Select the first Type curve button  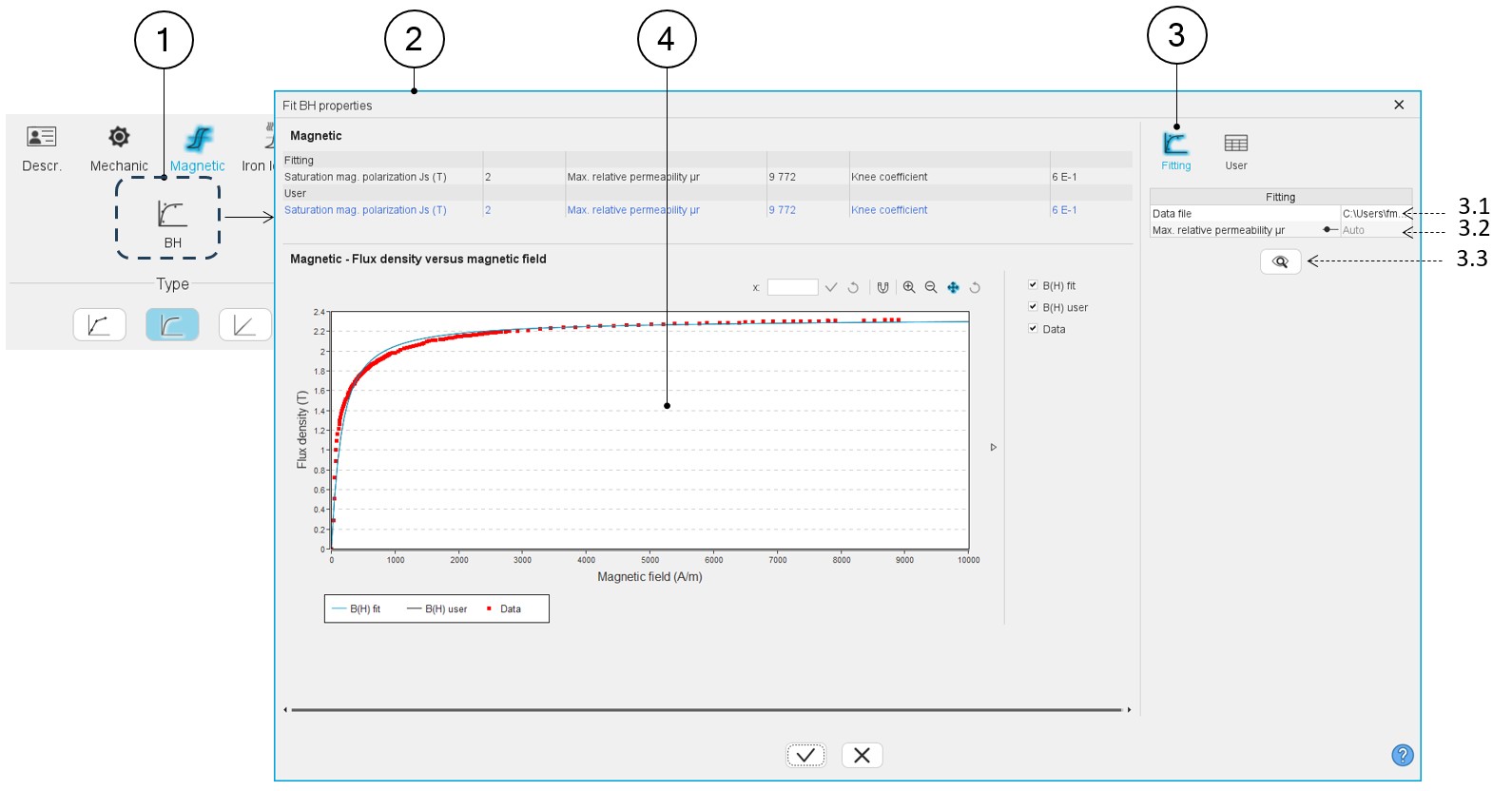point(100,325)
